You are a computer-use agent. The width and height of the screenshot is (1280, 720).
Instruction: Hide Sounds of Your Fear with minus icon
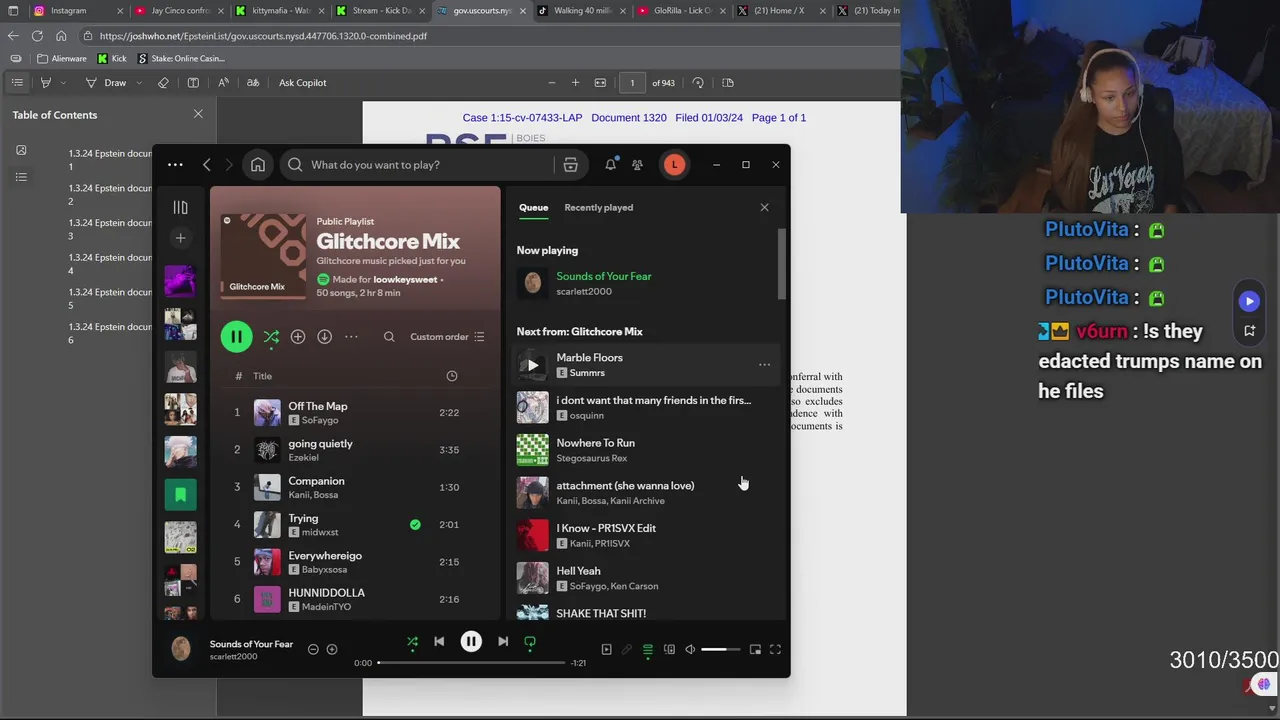pos(313,650)
